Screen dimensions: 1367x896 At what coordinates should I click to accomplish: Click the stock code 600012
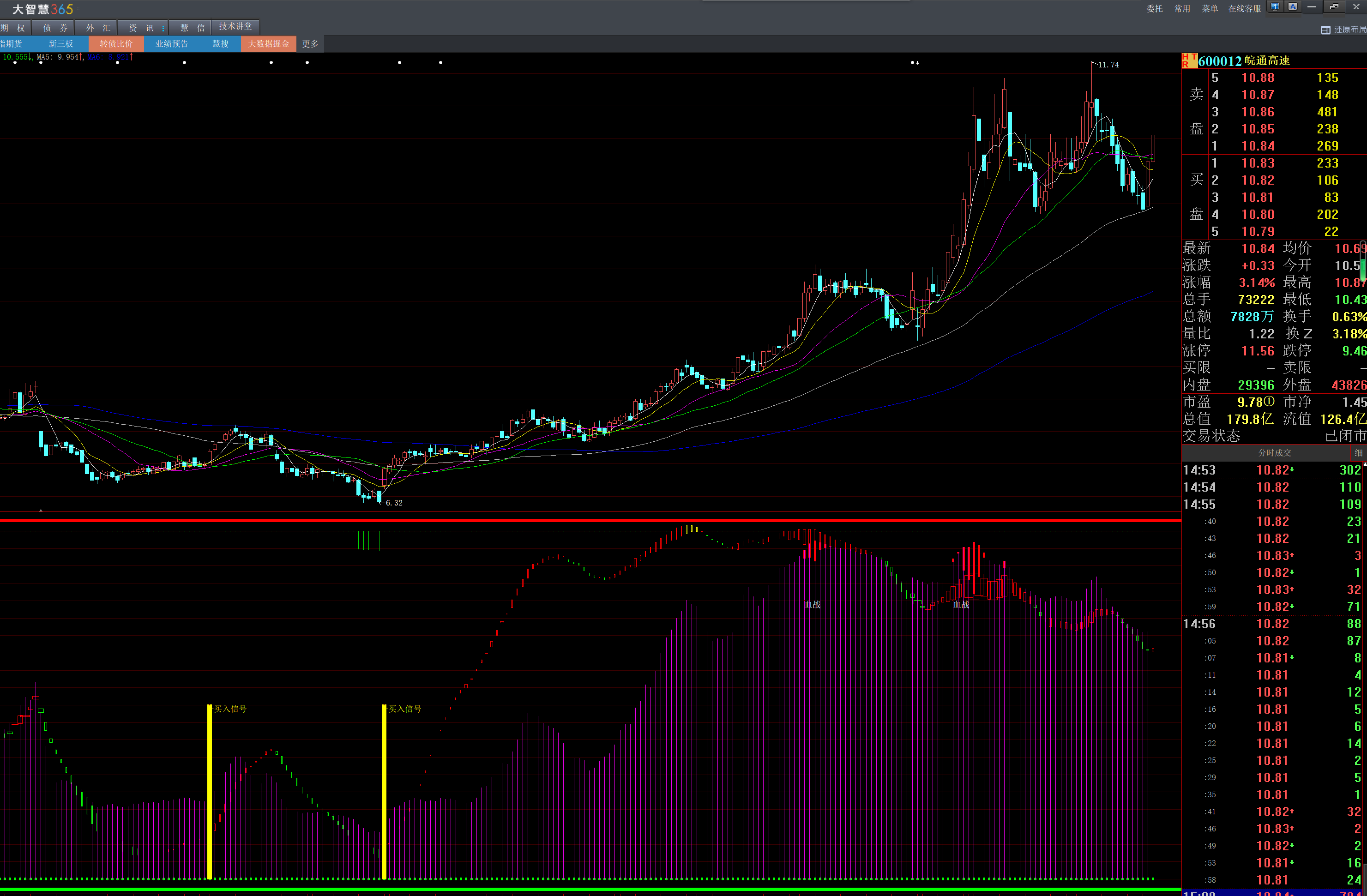click(x=1220, y=61)
